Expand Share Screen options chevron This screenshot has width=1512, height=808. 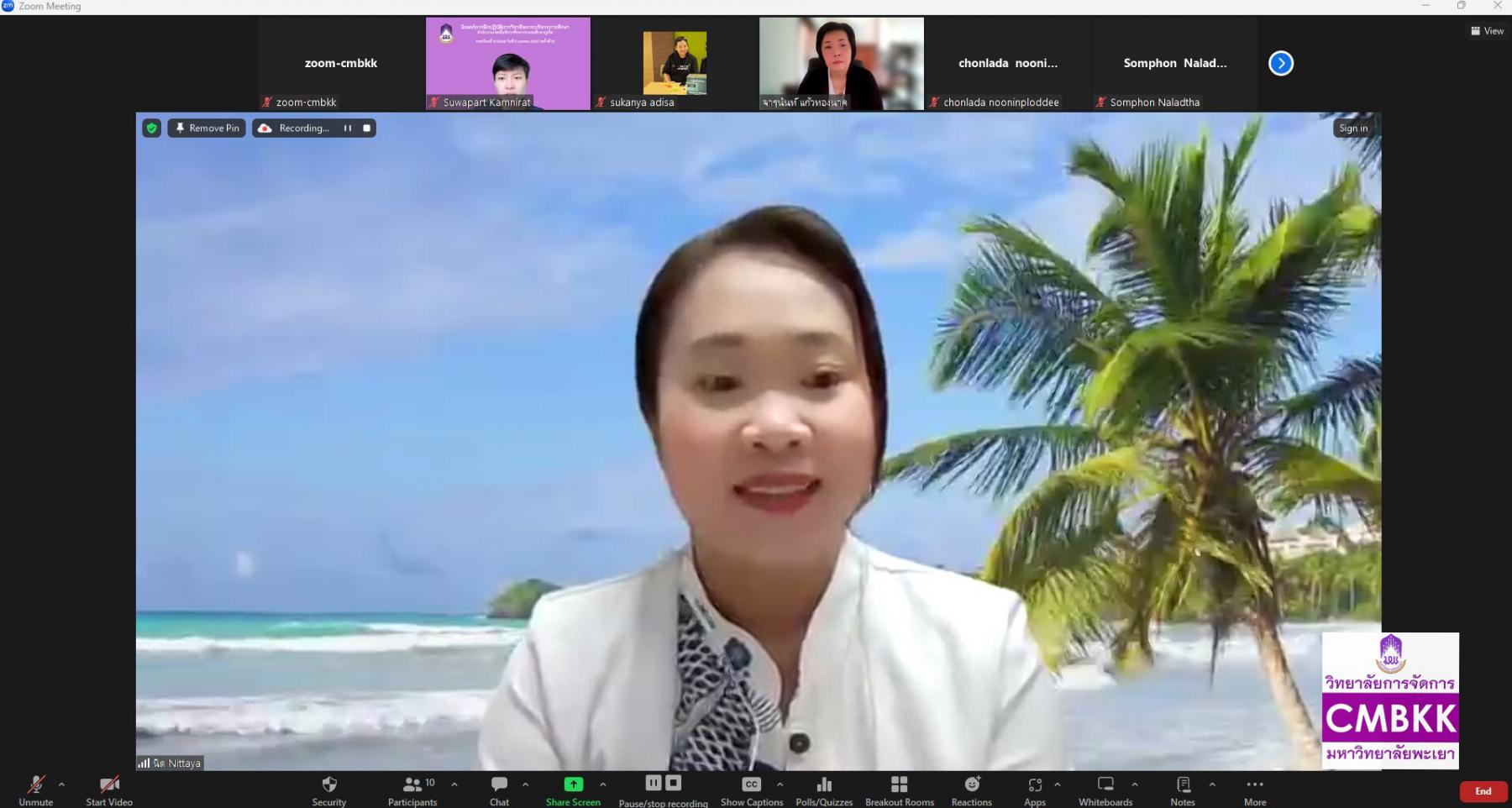coord(602,784)
